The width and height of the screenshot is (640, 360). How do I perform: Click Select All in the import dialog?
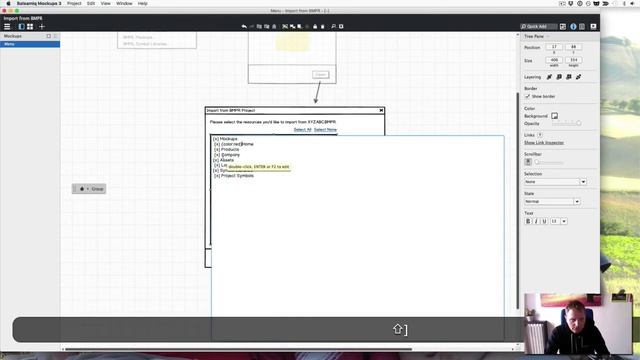point(302,130)
